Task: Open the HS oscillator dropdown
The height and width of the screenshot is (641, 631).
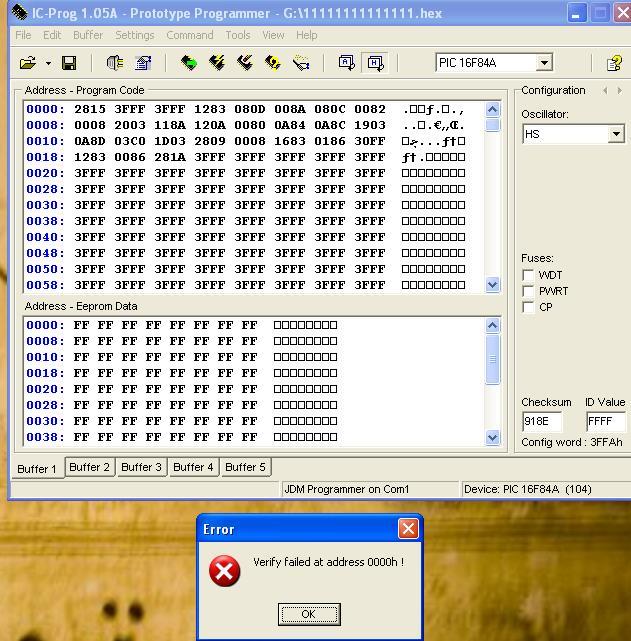Action: pos(616,134)
